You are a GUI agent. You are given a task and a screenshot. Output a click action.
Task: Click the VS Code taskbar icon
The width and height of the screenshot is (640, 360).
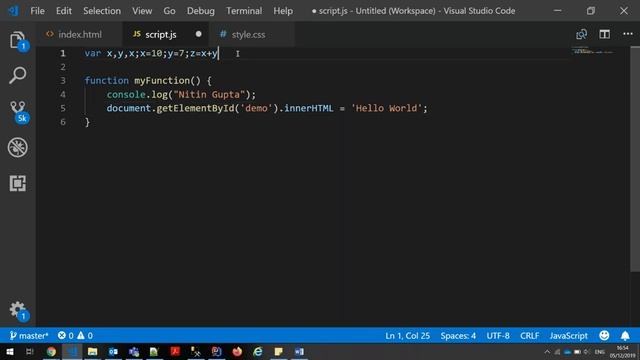[x=72, y=351]
